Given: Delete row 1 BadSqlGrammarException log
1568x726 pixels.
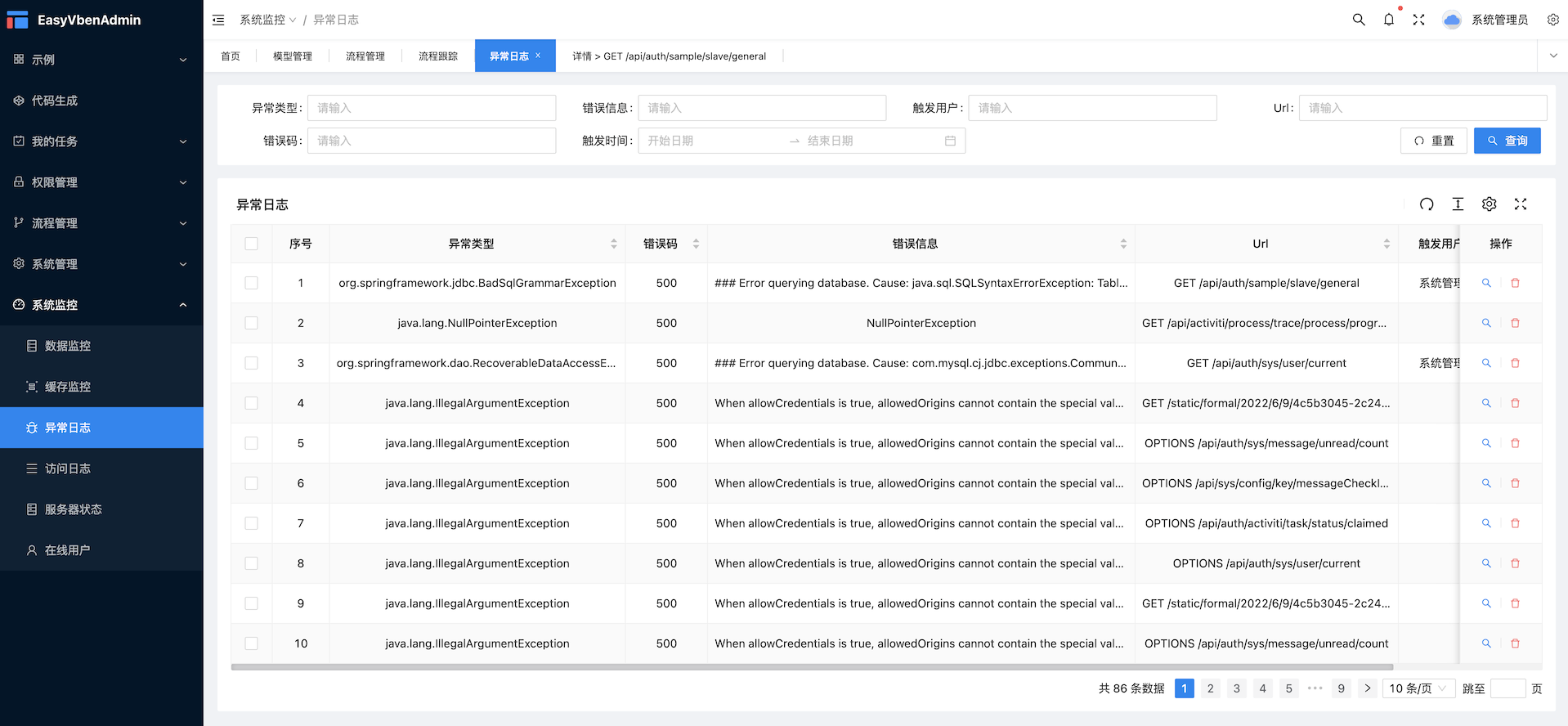Looking at the screenshot, I should [1515, 283].
